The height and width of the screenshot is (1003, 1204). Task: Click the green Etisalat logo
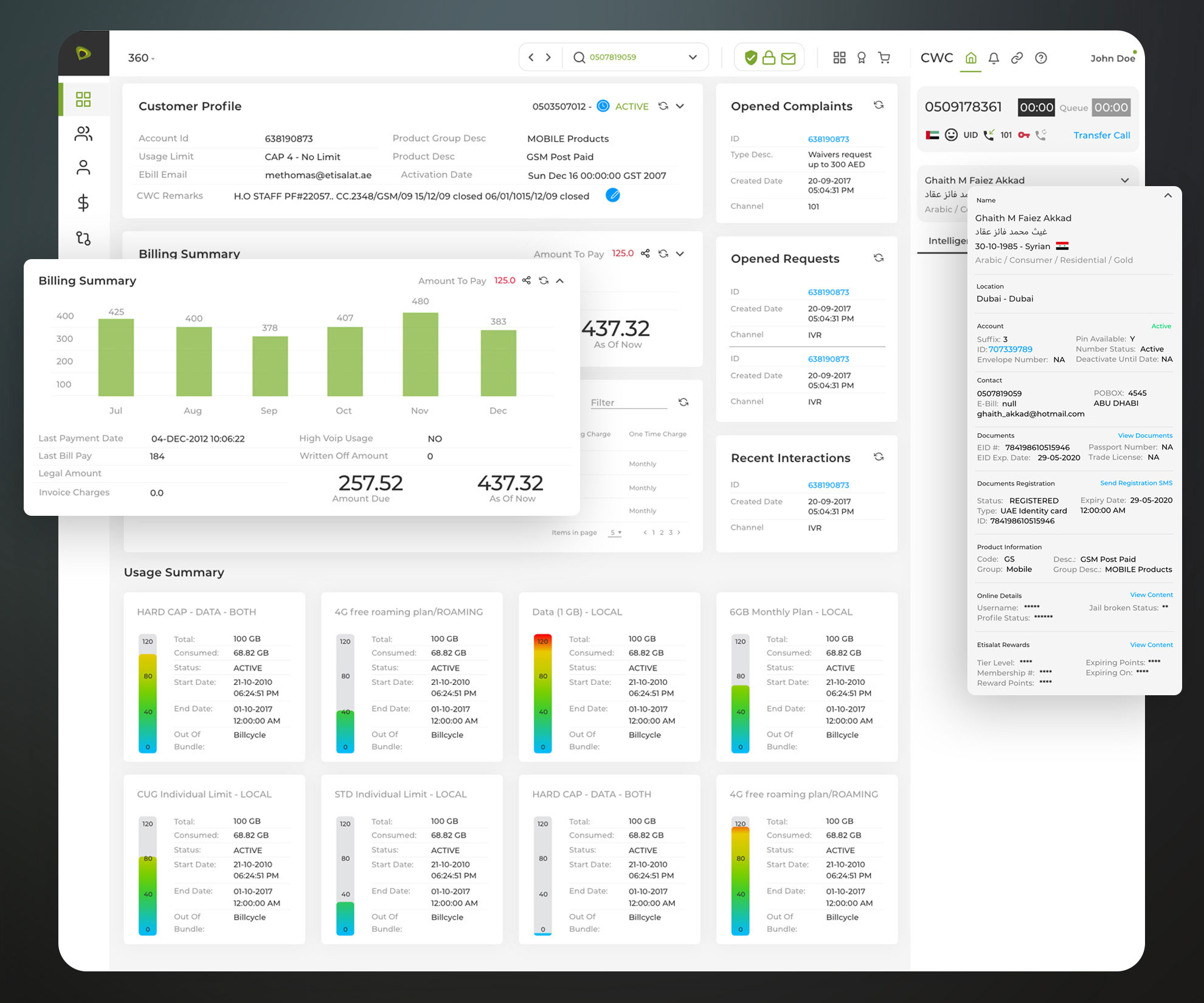click(x=83, y=54)
